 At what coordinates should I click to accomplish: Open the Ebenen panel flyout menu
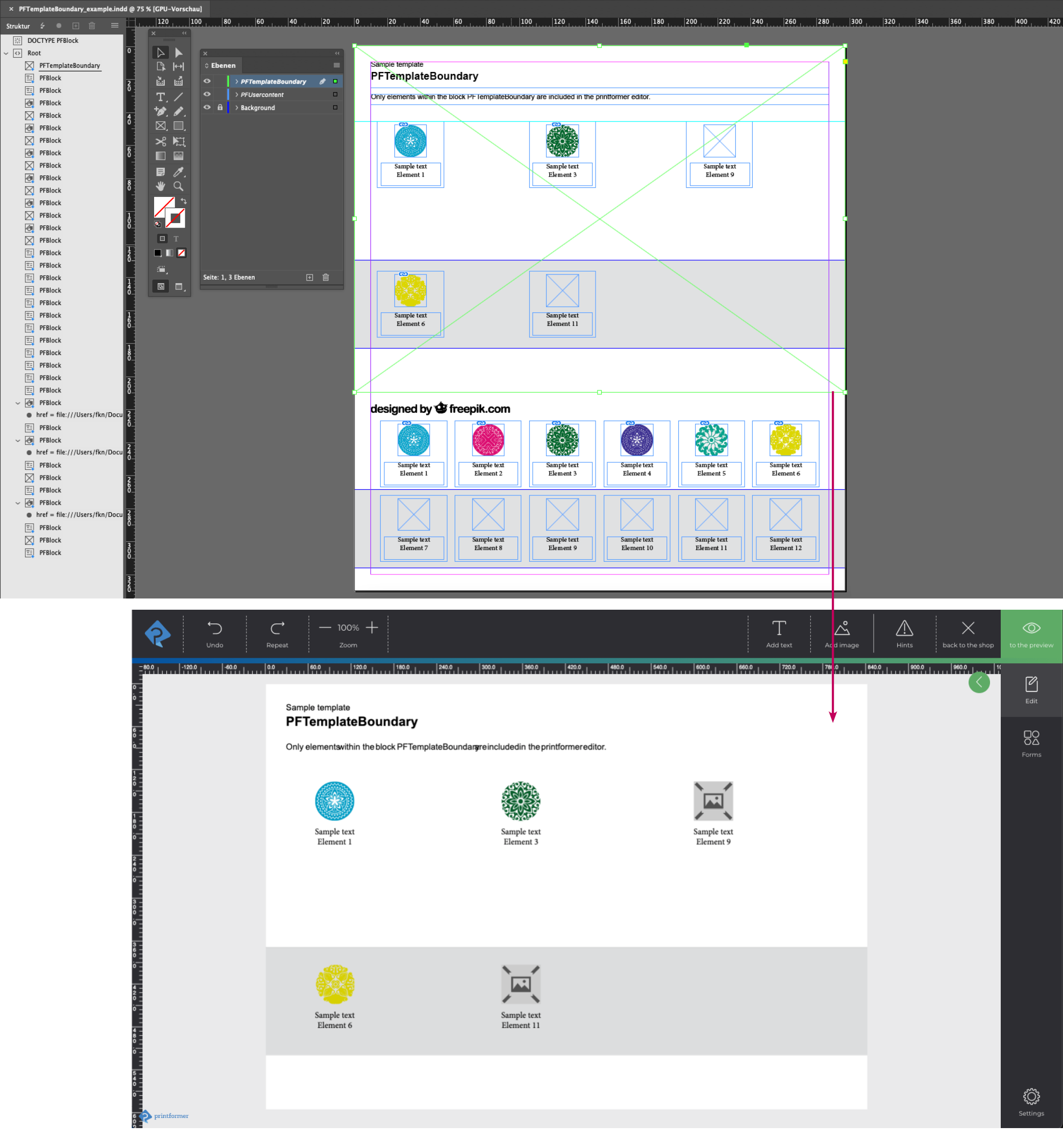(x=336, y=66)
